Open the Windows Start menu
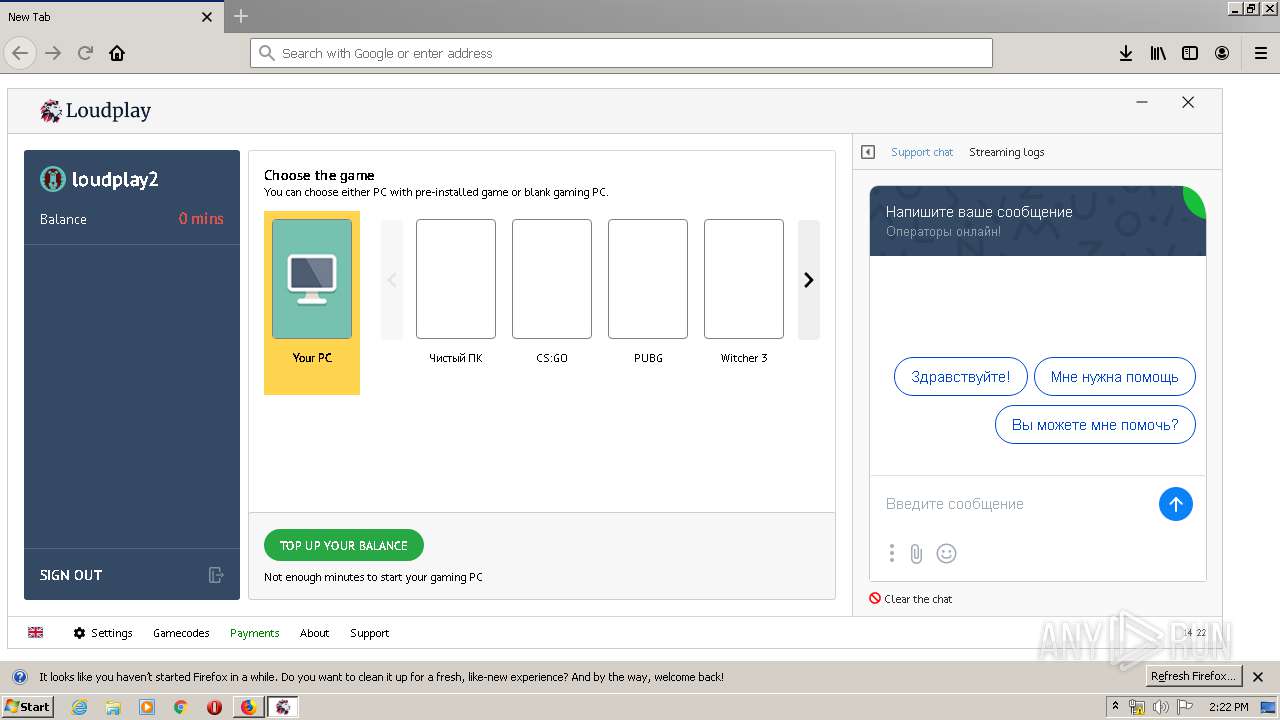This screenshot has height=720, width=1280. click(27, 706)
